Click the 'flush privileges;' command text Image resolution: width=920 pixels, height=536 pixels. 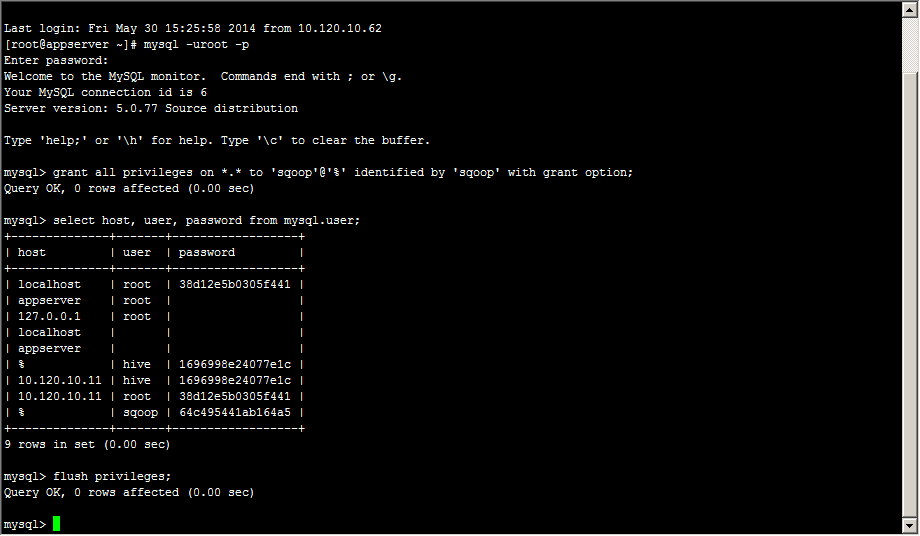point(112,476)
